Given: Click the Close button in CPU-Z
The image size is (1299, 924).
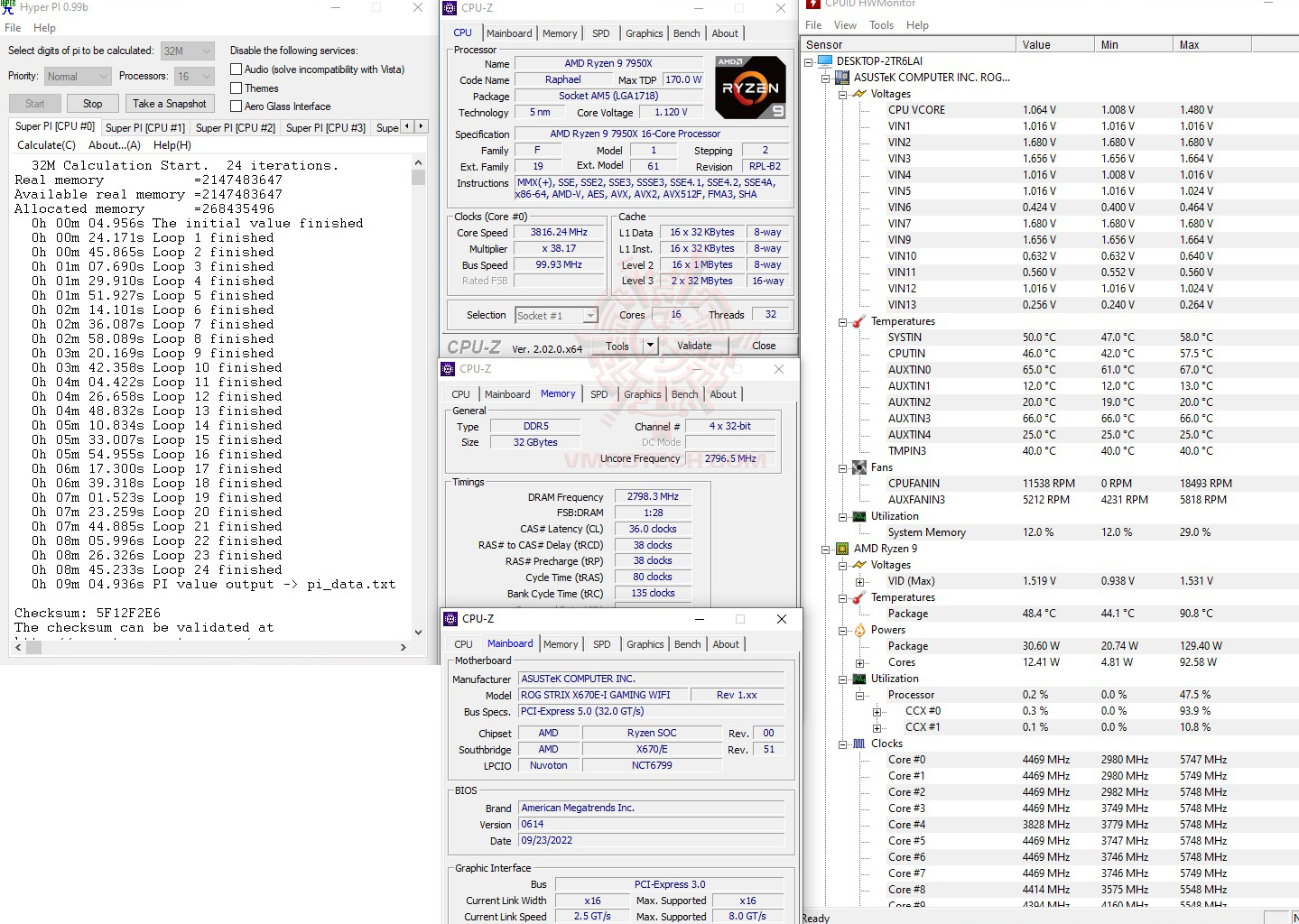Looking at the screenshot, I should click(764, 346).
